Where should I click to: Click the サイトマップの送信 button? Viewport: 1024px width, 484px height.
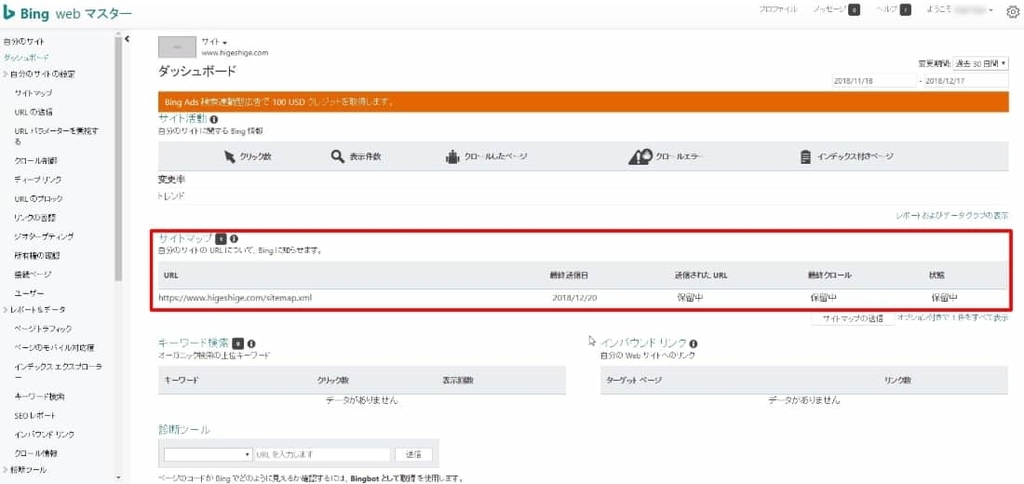pos(852,319)
